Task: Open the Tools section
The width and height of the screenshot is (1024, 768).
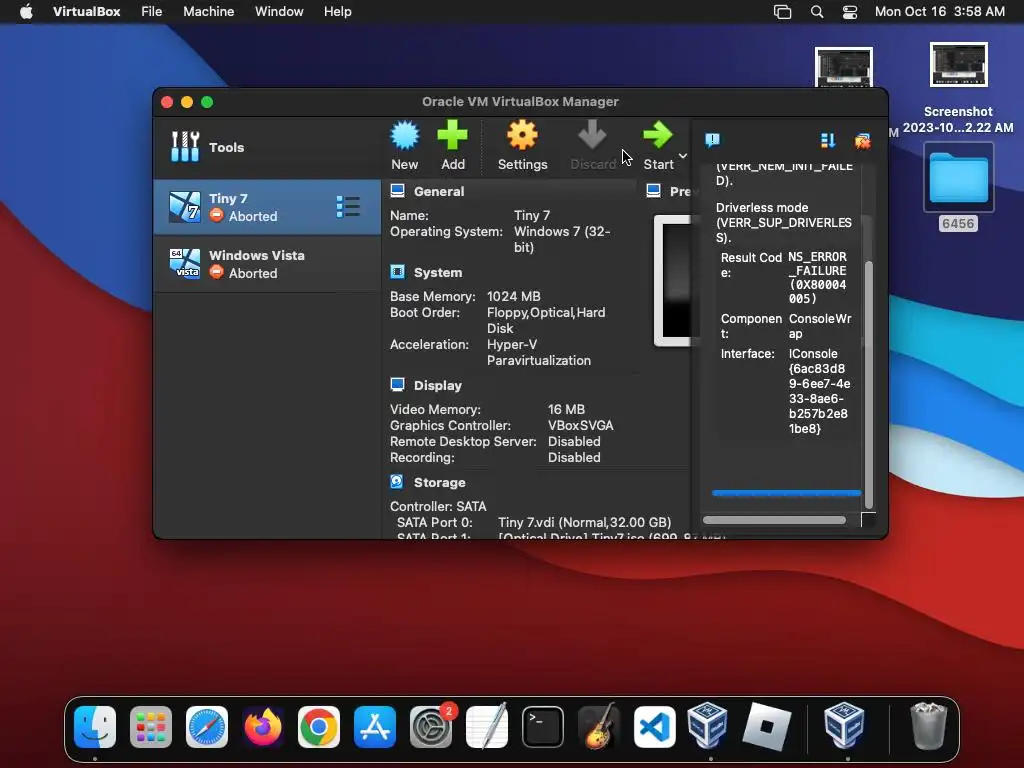Action: coord(266,148)
